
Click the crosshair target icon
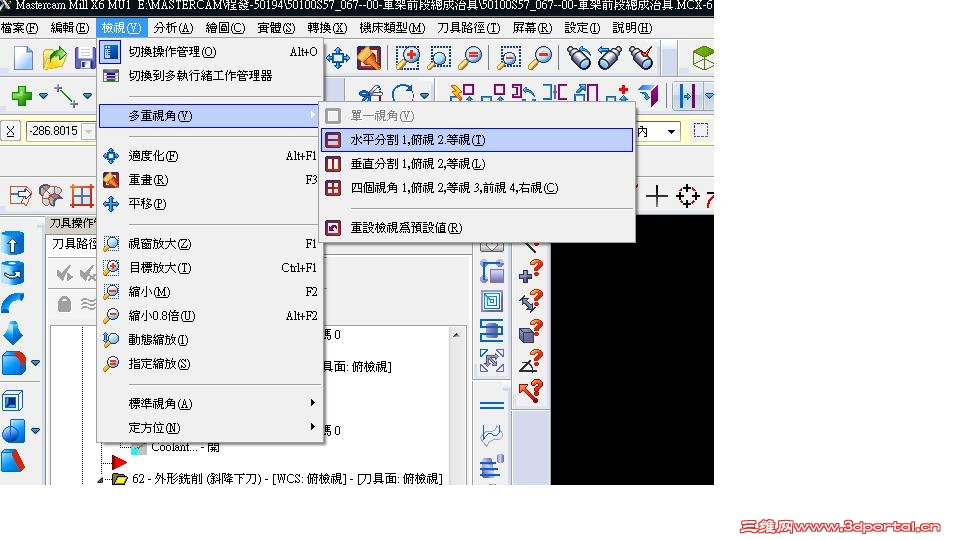[688, 196]
